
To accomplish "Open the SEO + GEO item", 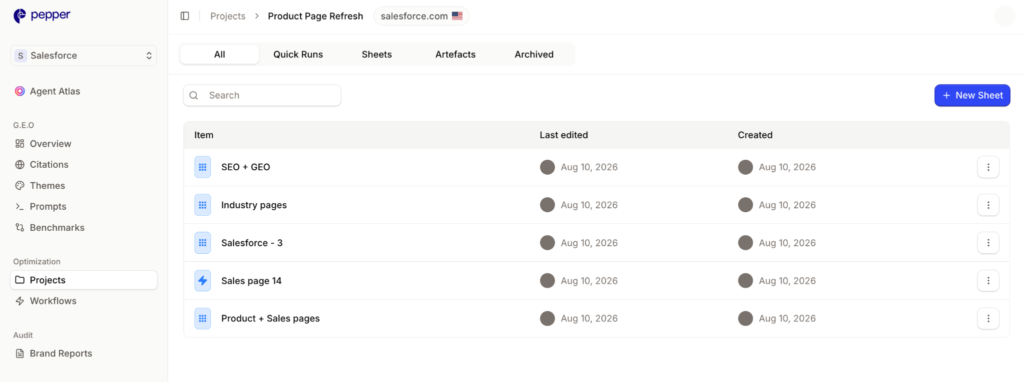I will [x=246, y=167].
